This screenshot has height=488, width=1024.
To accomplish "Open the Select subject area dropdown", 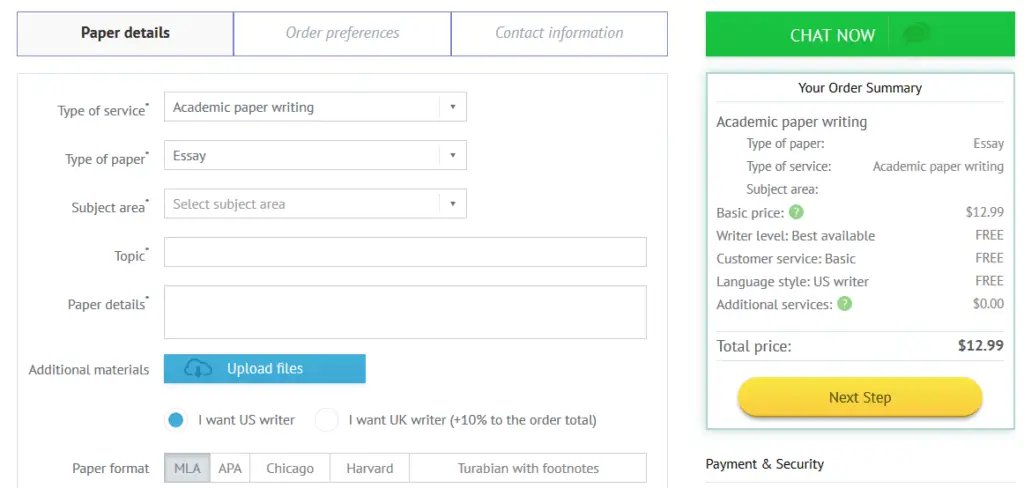I will pos(315,204).
